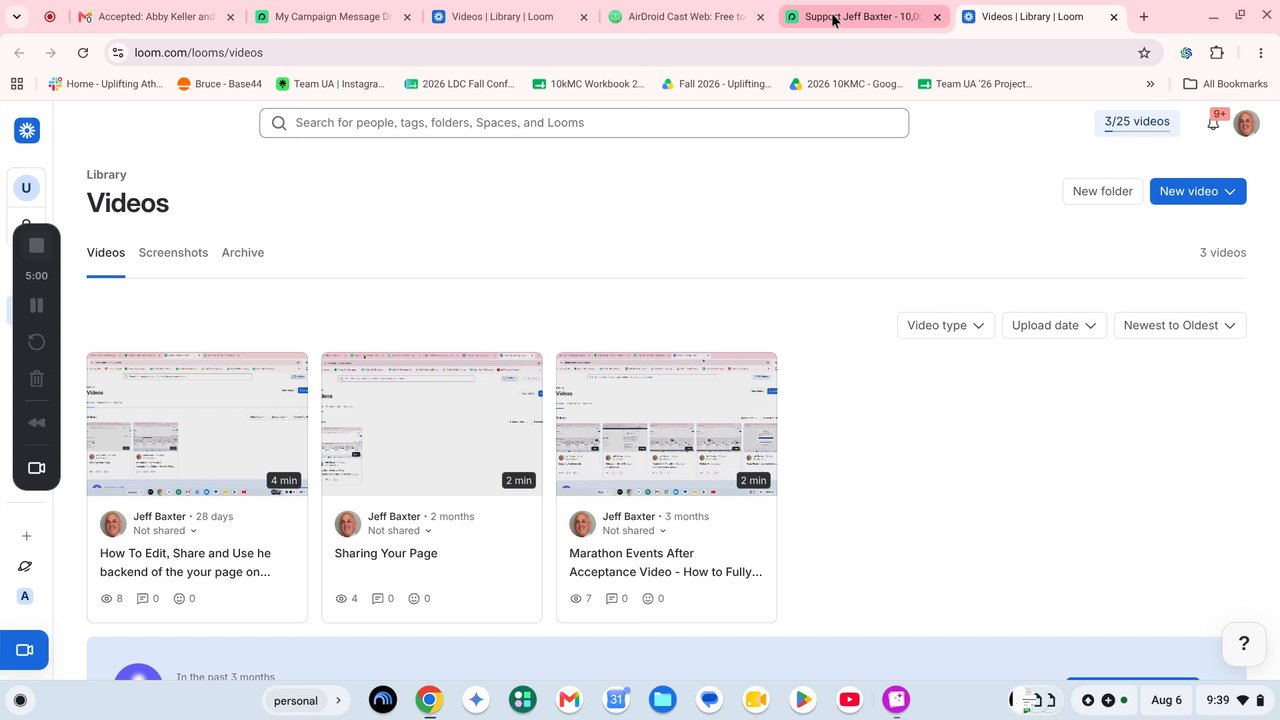Launch YouTube from the shelf
1280x720 pixels.
click(849, 700)
